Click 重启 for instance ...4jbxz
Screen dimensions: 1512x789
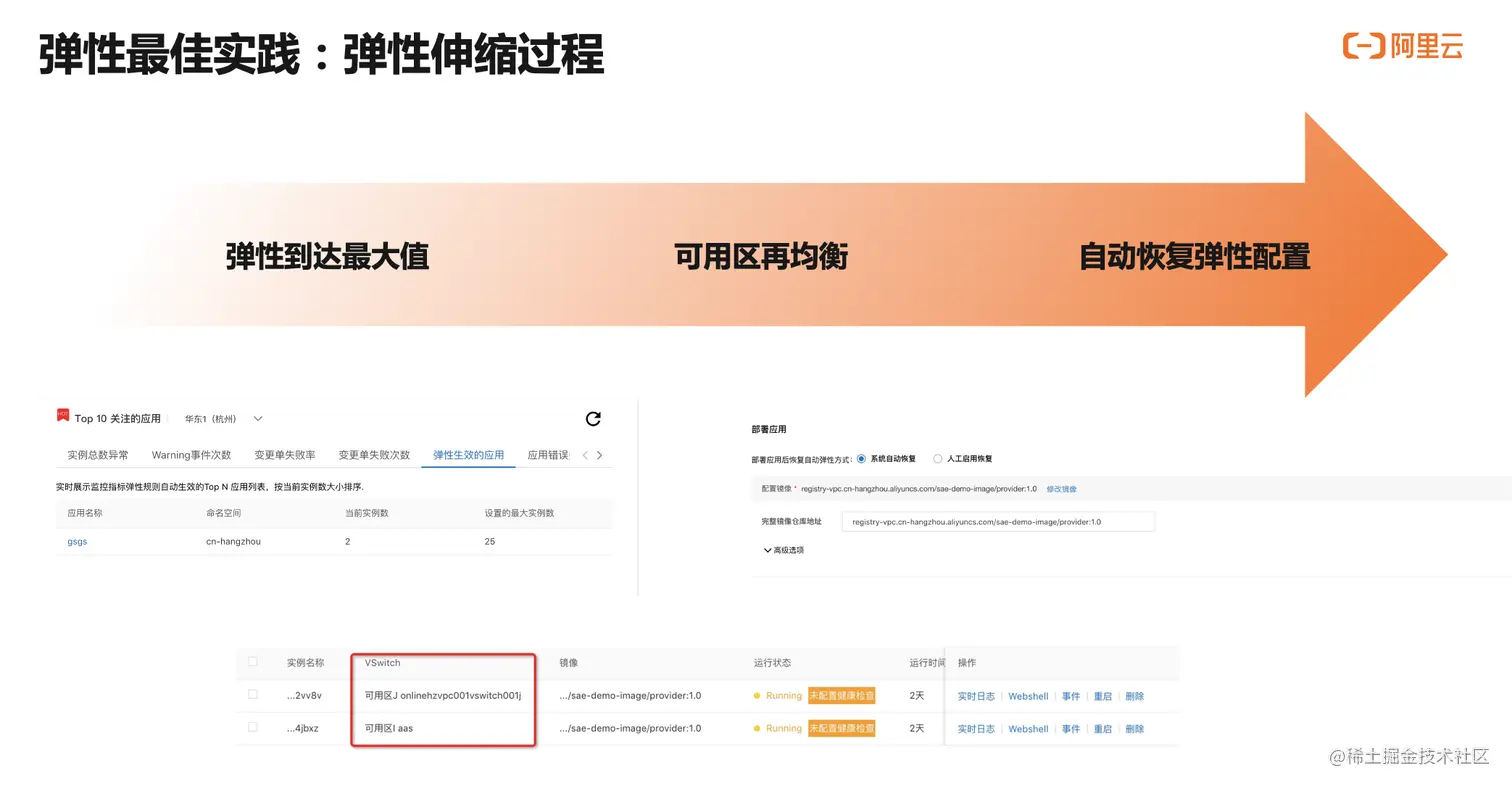[x=1103, y=729]
